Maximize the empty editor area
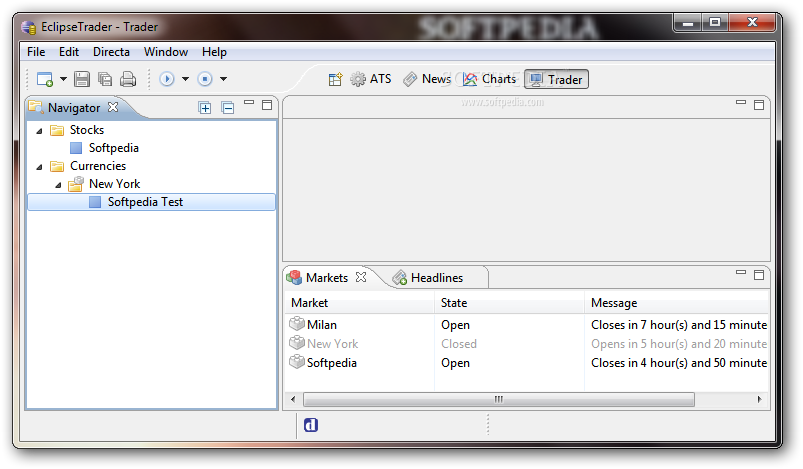Viewport: 803px width, 469px height. point(759,105)
